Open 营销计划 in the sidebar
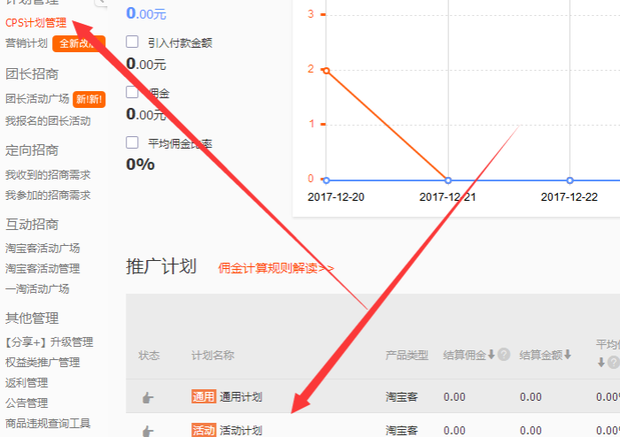 pos(26,43)
